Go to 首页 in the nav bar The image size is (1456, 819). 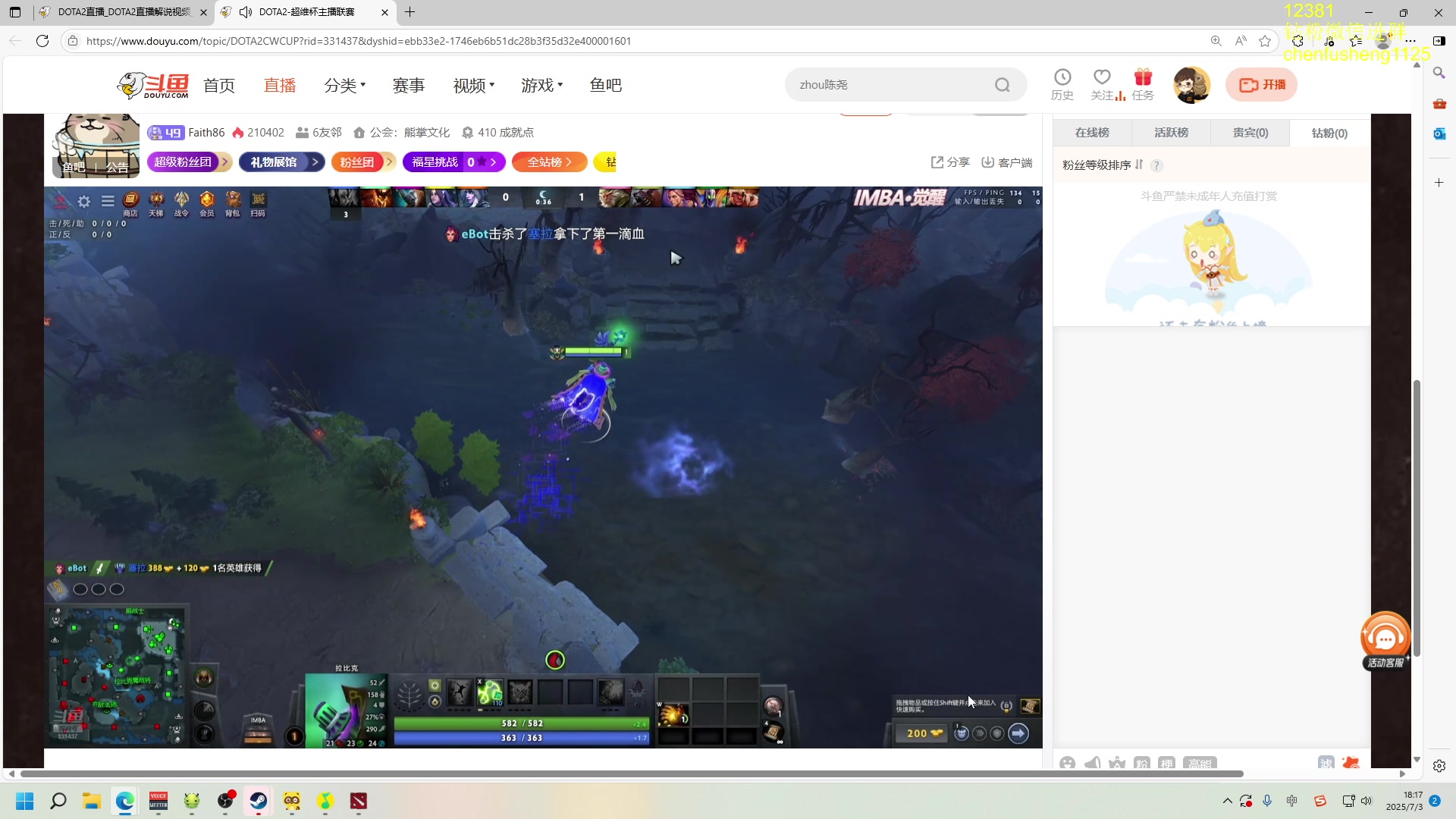[x=219, y=85]
